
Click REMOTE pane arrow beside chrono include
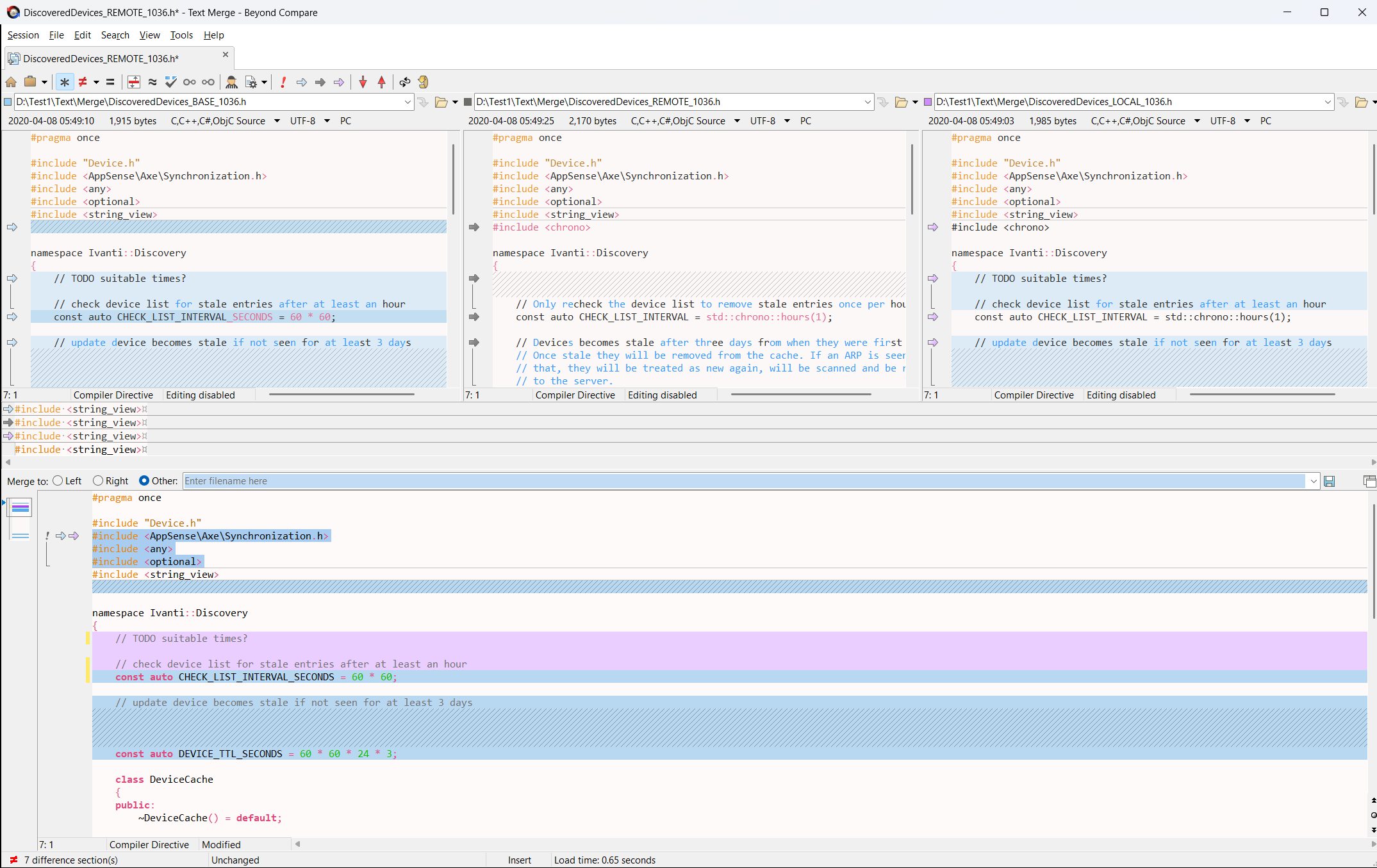(474, 227)
